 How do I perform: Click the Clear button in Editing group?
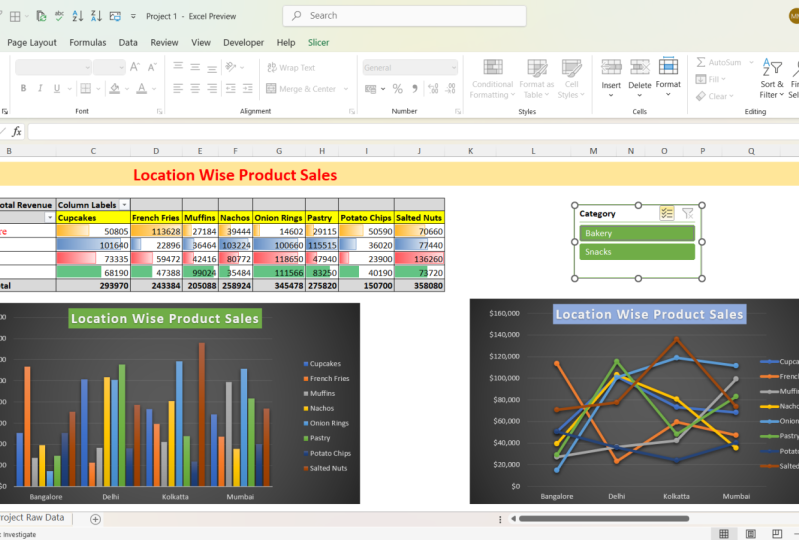pos(714,96)
